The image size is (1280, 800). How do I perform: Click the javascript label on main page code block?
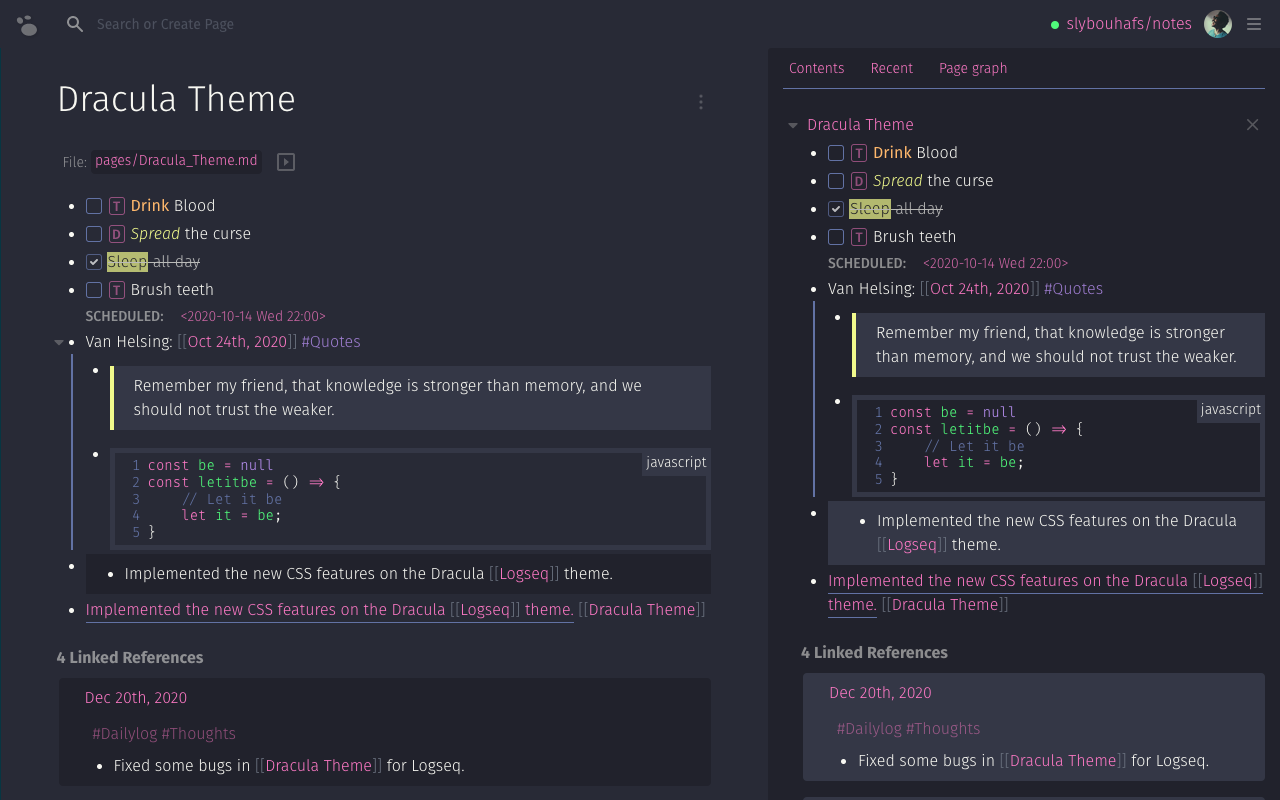pos(676,462)
